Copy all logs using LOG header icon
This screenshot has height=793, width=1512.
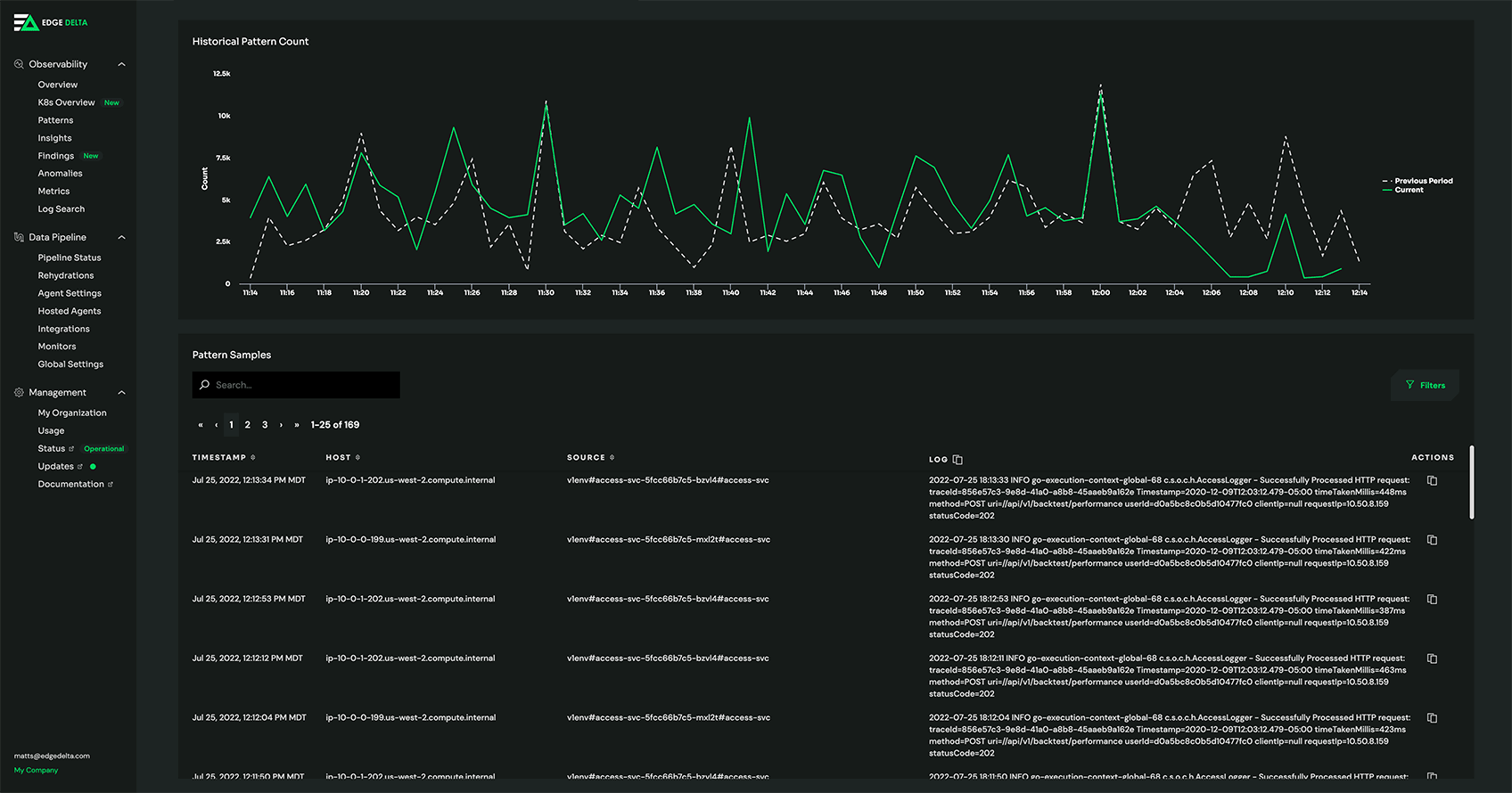tap(957, 460)
